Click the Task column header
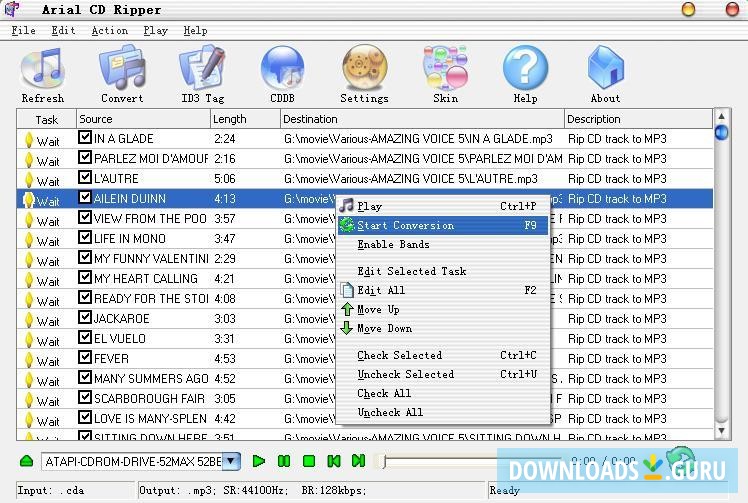 click(46, 119)
